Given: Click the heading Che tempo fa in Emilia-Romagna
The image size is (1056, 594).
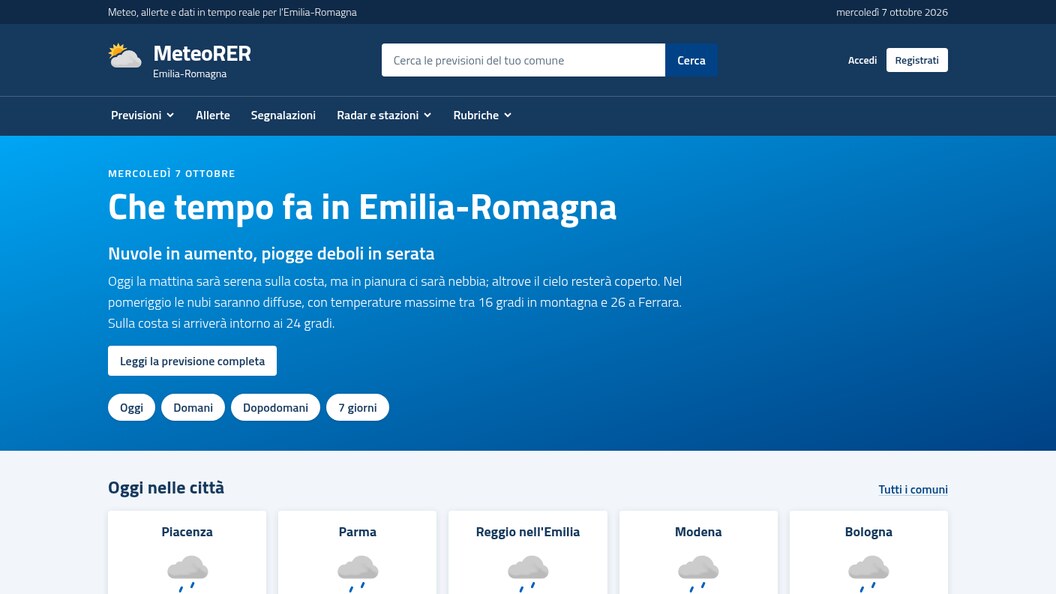Looking at the screenshot, I should [x=362, y=207].
